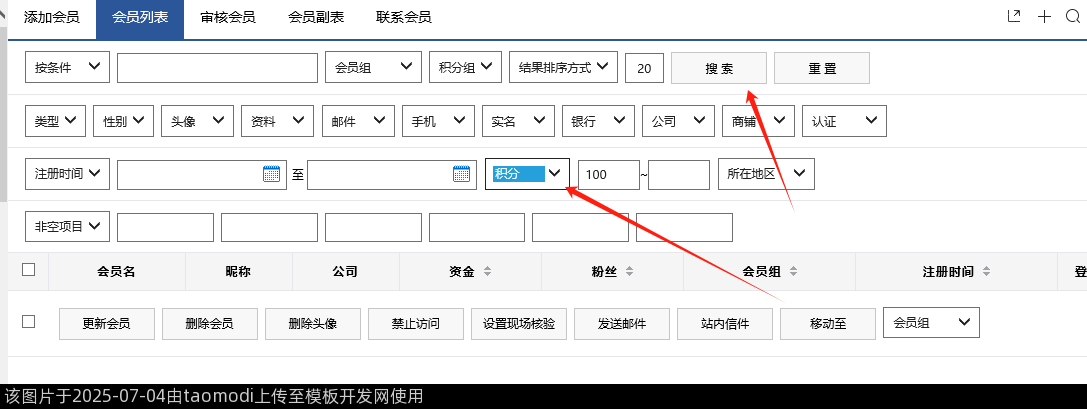Click the plus icon in top bar
Screen dimensions: 1087x409
(1044, 16)
